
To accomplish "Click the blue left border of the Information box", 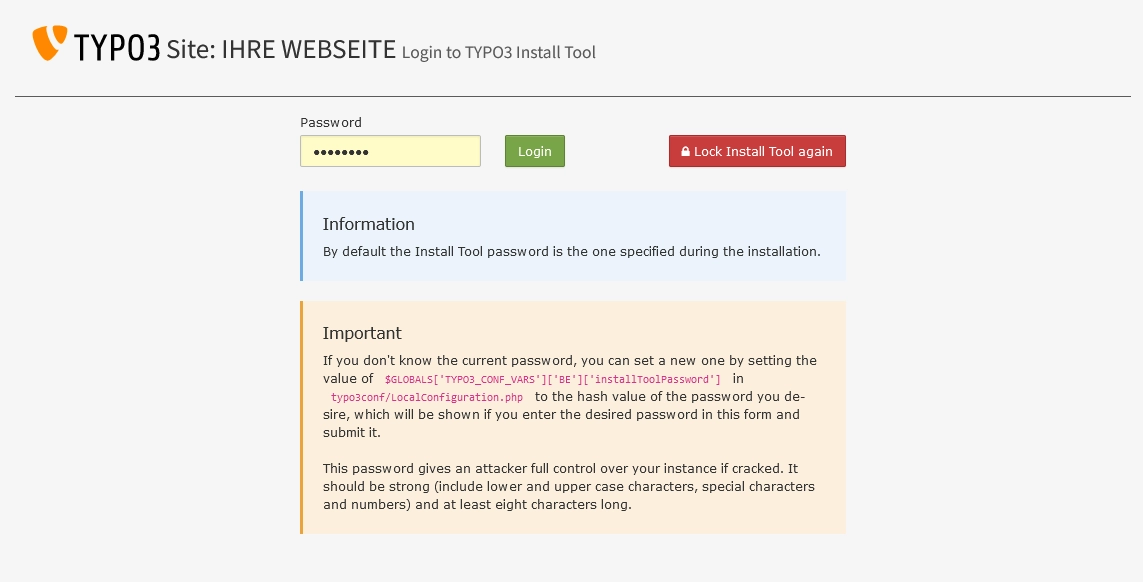I will (x=301, y=236).
